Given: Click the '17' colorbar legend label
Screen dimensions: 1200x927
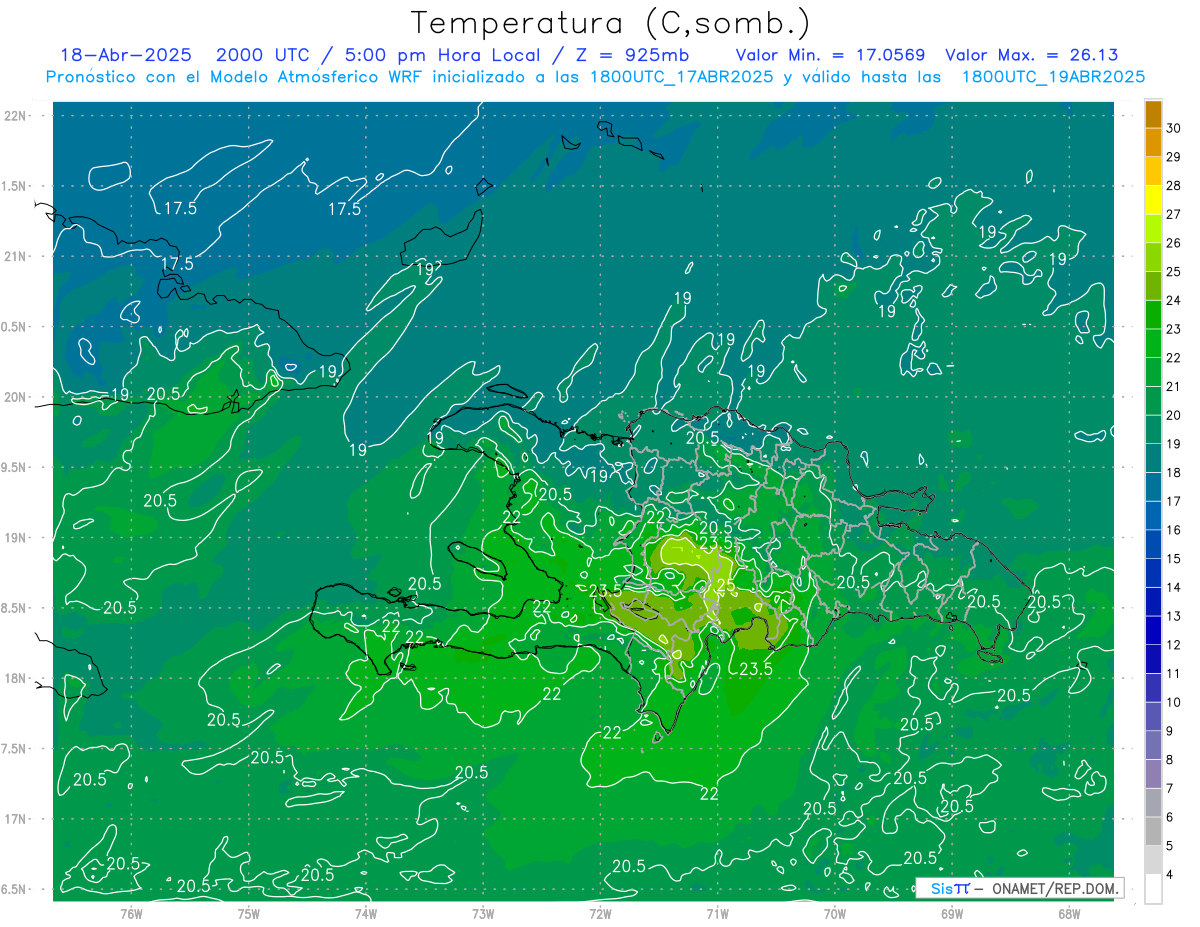Looking at the screenshot, I should (x=1174, y=500).
